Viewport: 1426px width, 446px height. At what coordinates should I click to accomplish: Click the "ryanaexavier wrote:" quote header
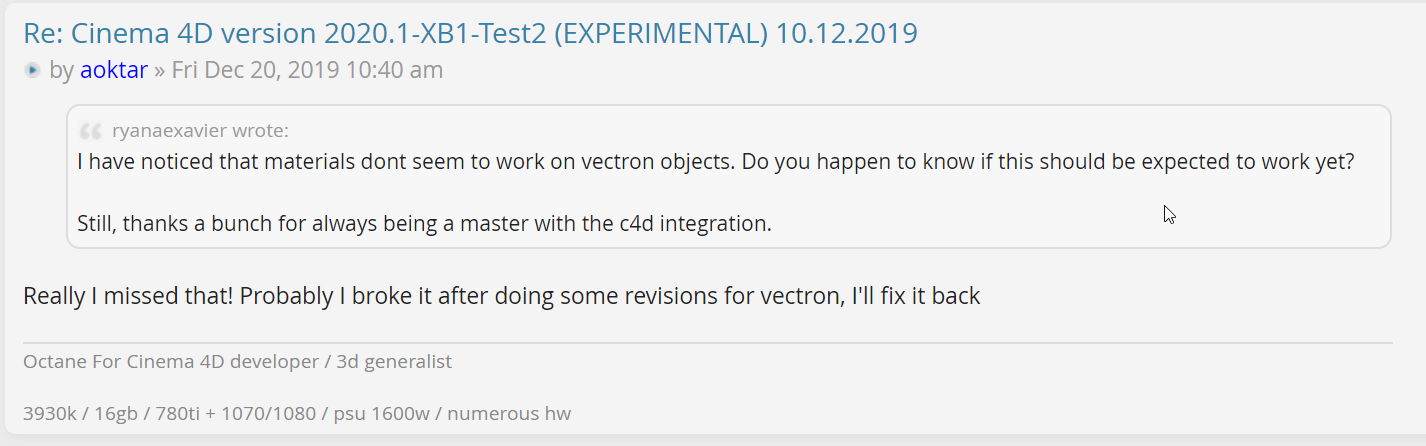[x=200, y=131]
